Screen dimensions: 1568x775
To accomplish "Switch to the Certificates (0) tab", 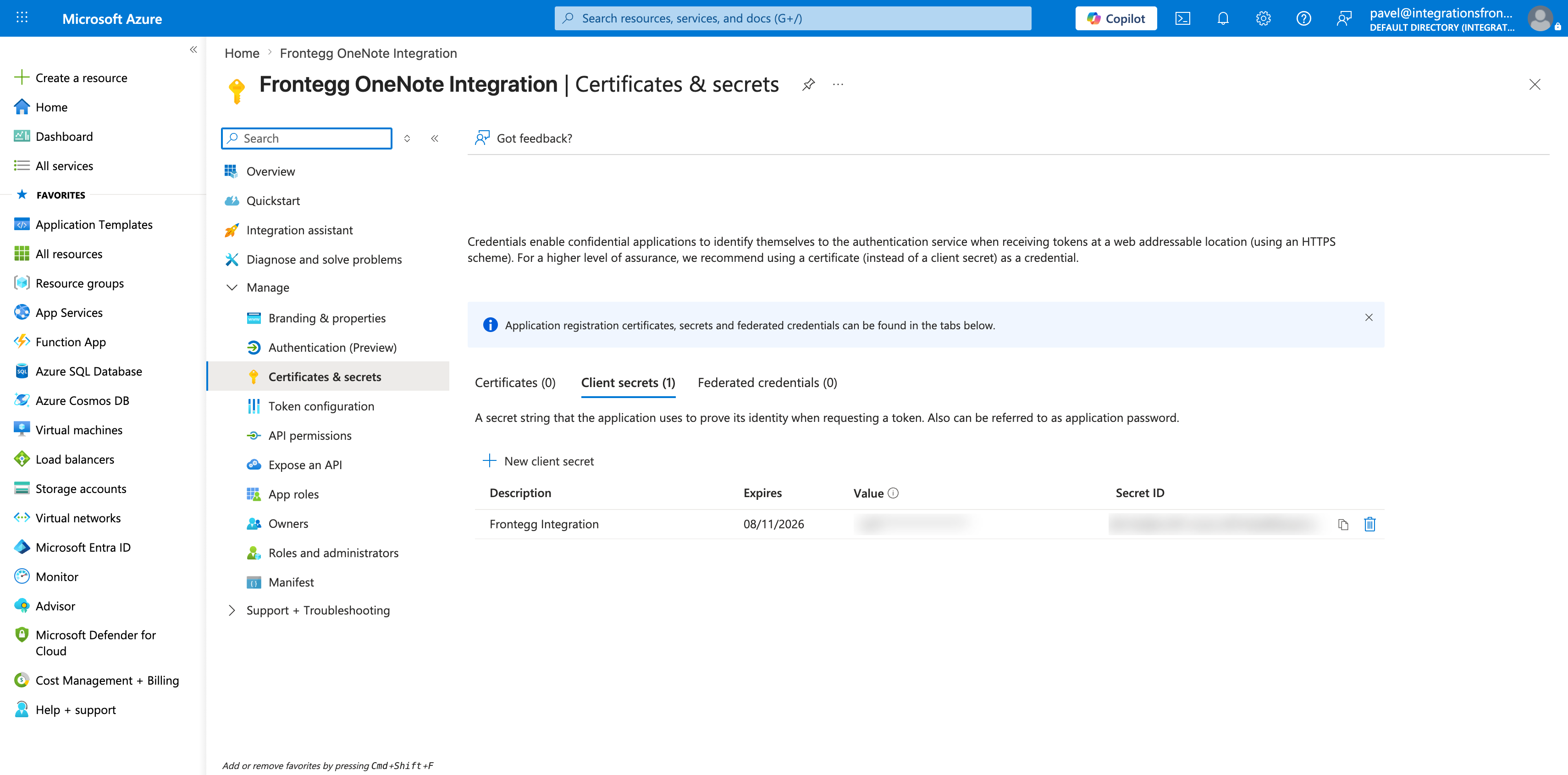I will [x=515, y=382].
